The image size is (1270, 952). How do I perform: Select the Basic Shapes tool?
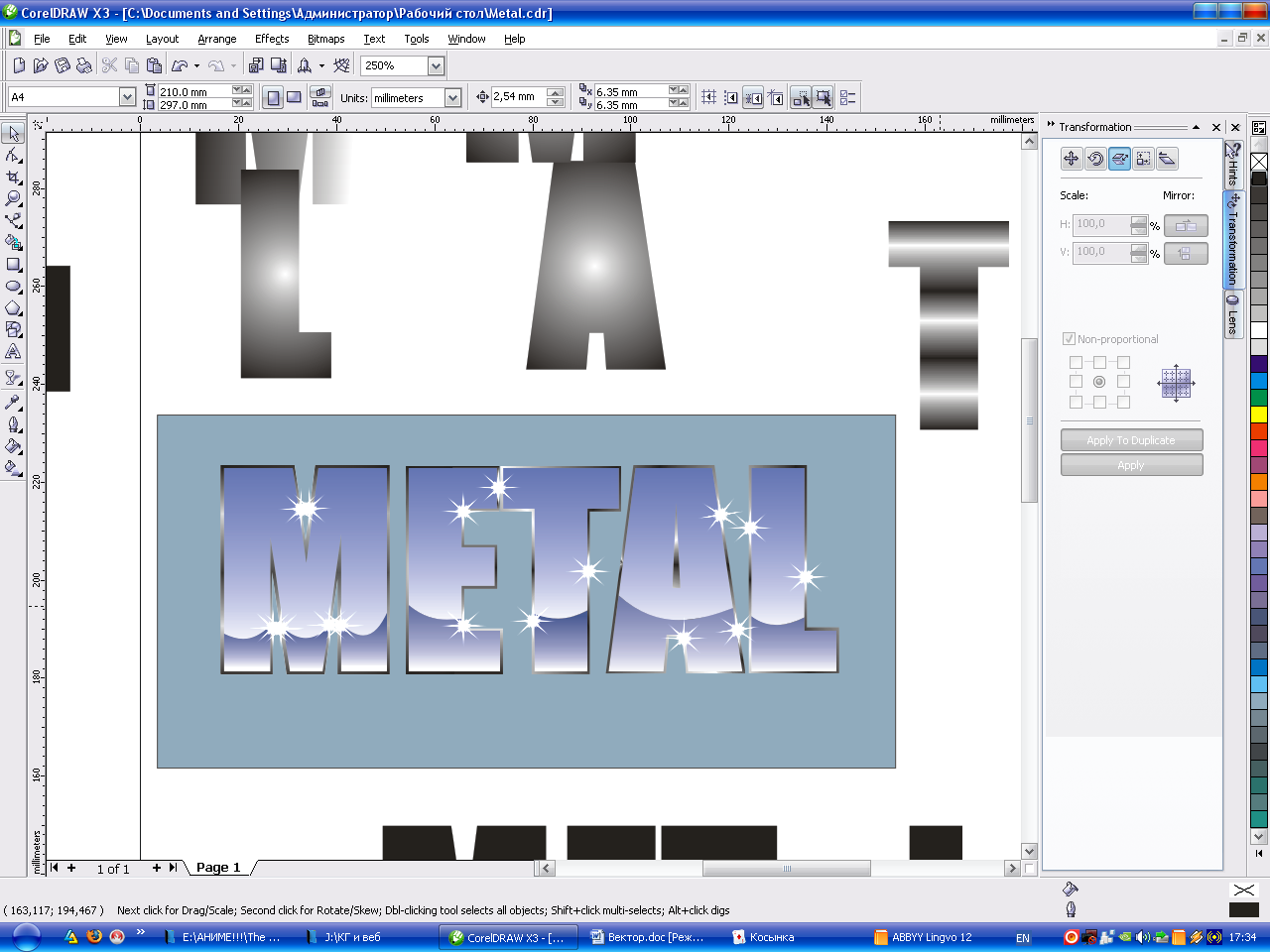(x=14, y=330)
